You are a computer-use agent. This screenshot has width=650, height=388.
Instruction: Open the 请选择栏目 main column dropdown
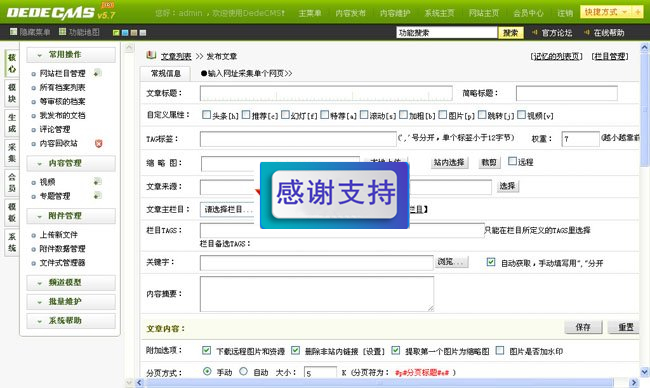pyautogui.click(x=228, y=210)
